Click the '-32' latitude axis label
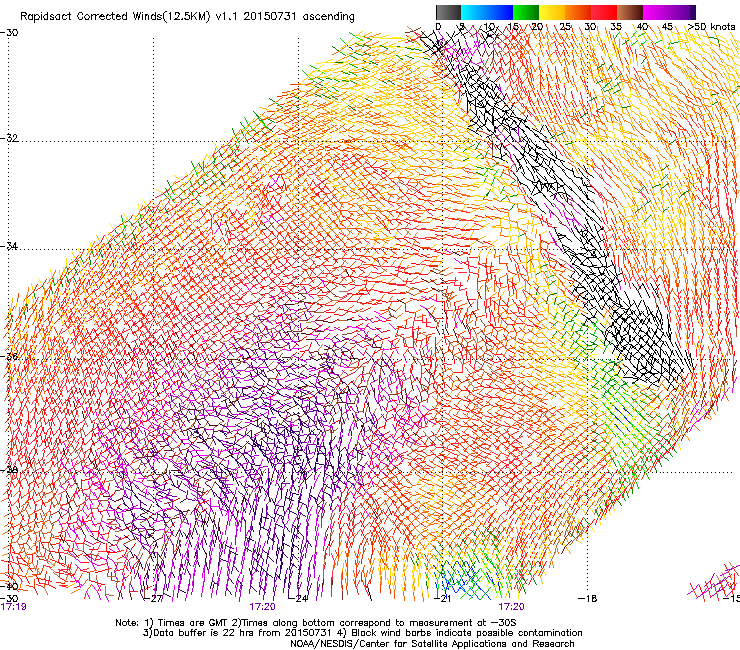 pos(9,138)
